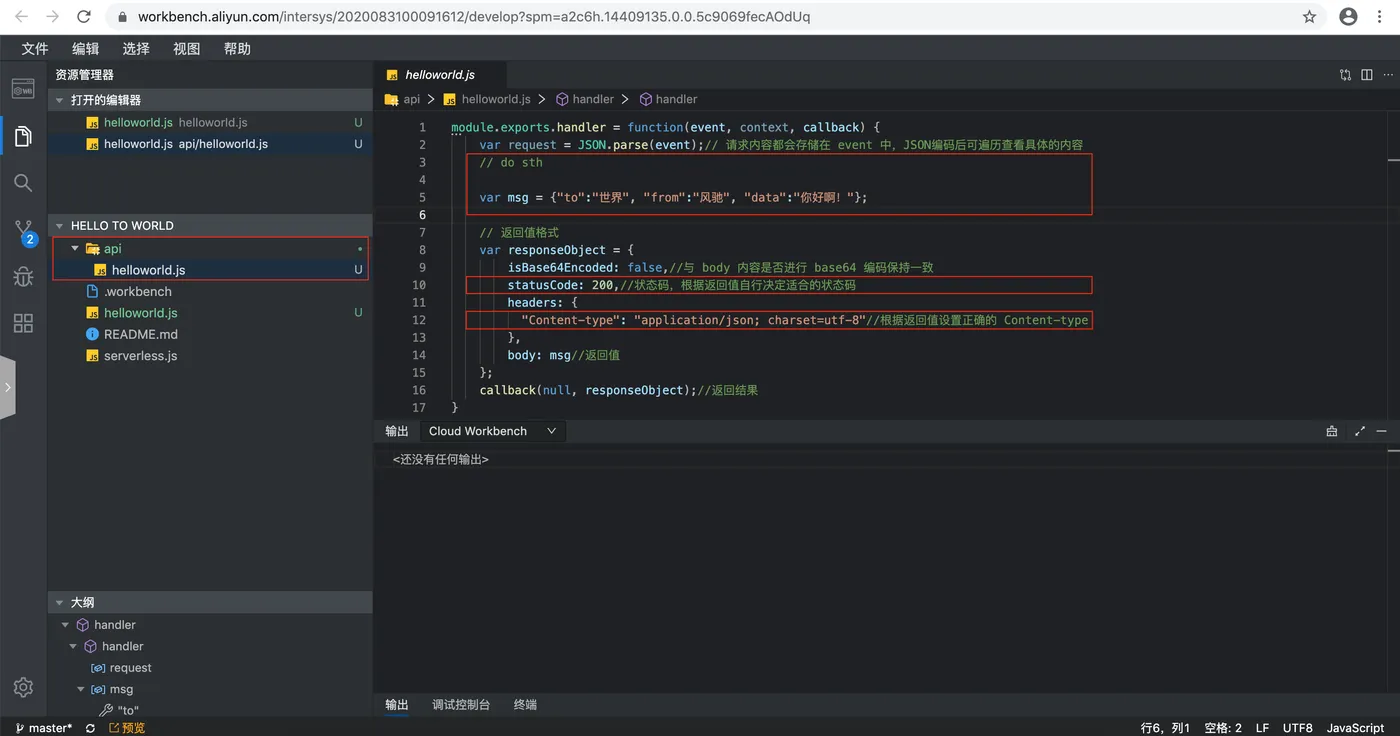Click the browser address bar URL

(474, 17)
